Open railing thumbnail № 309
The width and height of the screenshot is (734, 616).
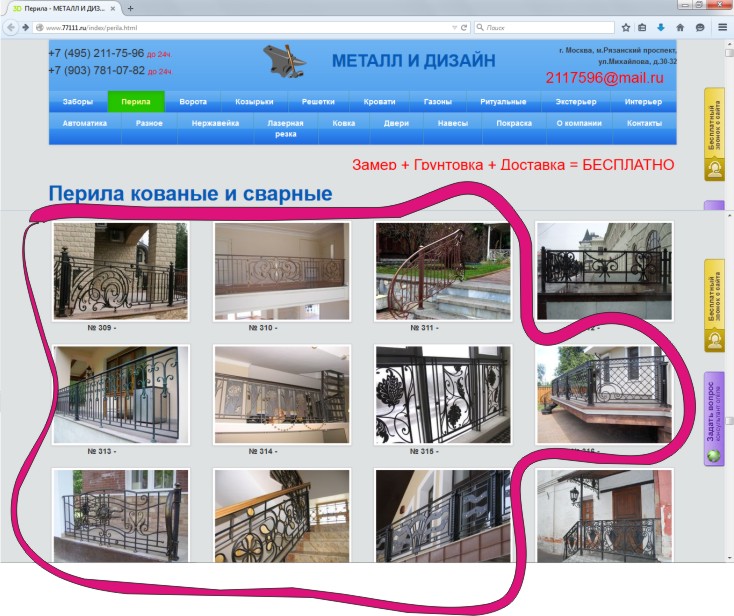(121, 271)
